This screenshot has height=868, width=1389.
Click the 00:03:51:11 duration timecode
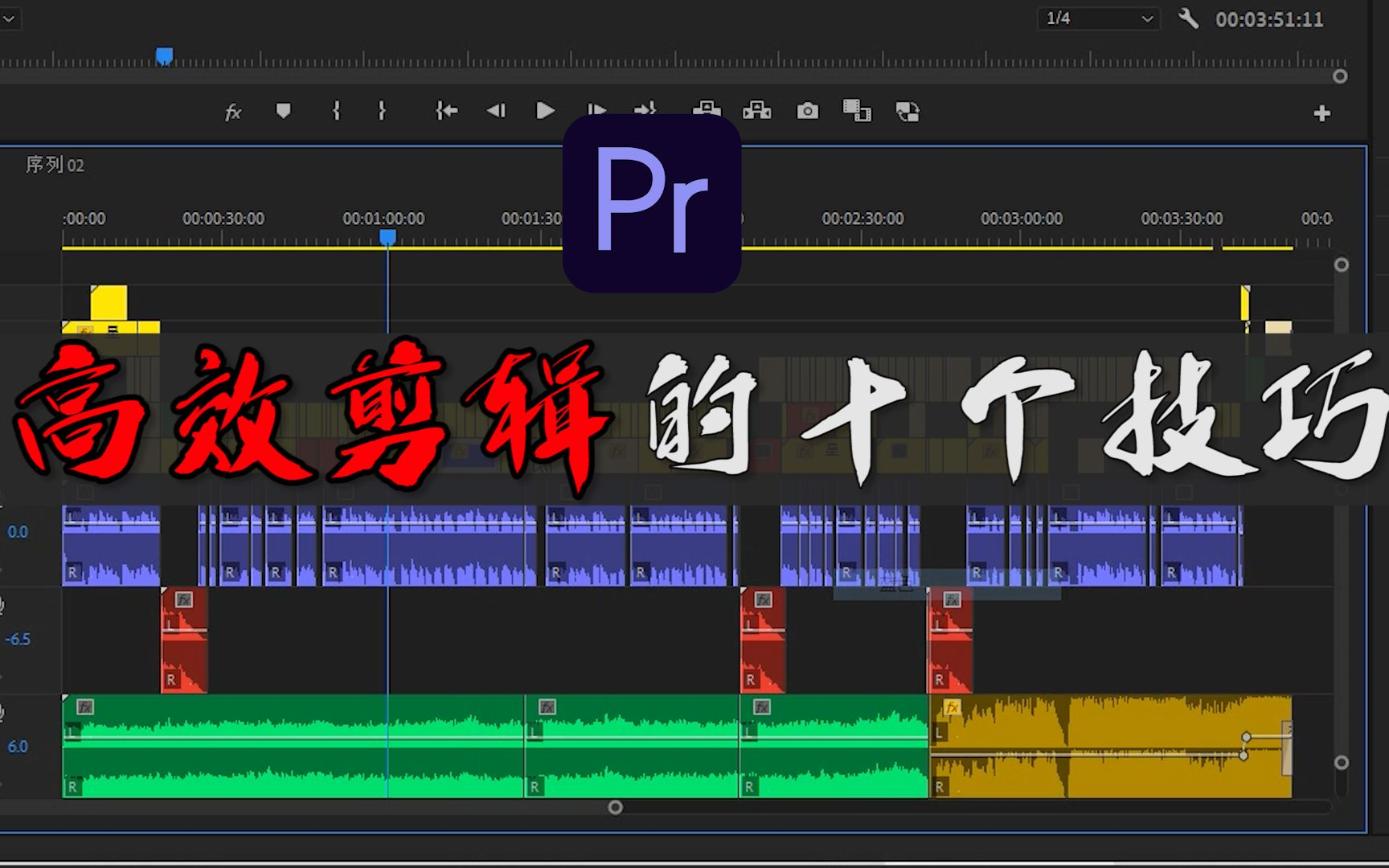1269,19
